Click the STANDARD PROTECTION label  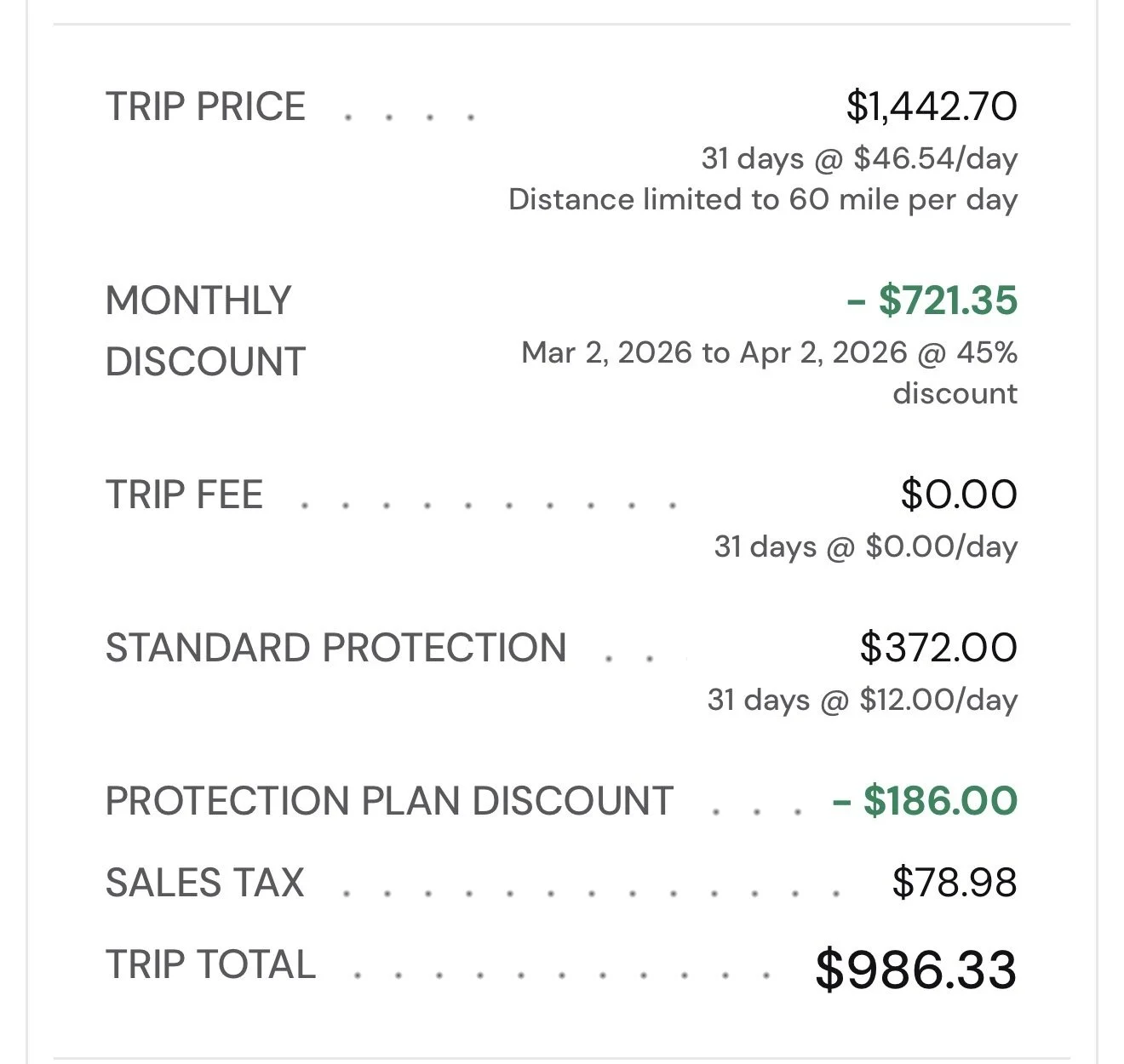pos(335,649)
